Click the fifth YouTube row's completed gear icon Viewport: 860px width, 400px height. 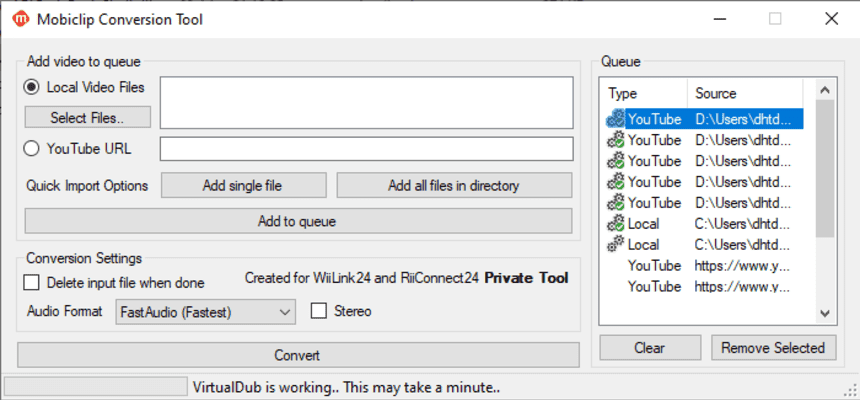(615, 203)
